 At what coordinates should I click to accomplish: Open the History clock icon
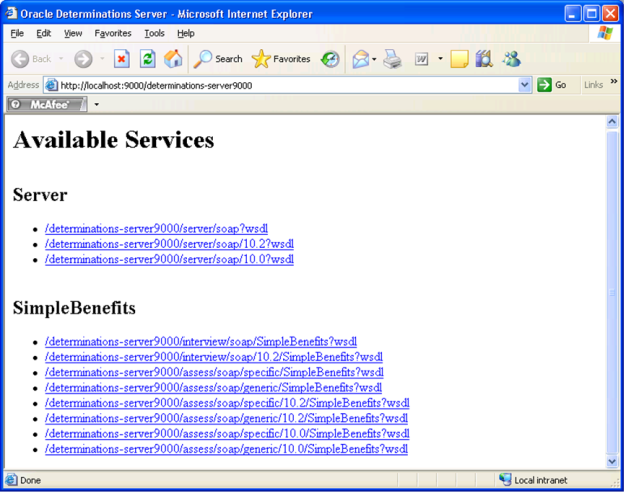330,59
